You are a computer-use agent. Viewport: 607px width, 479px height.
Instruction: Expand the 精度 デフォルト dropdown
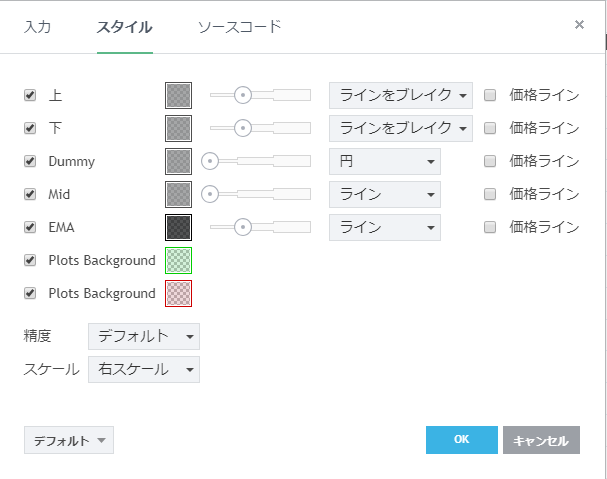point(143,336)
